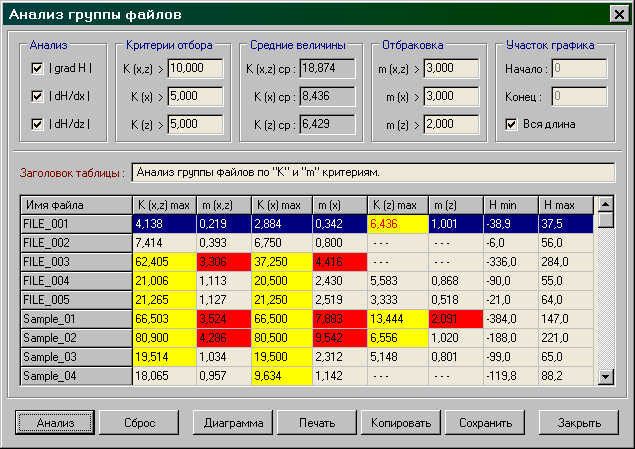
Task: Save results with the 'Сохранить' button
Action: (485, 422)
